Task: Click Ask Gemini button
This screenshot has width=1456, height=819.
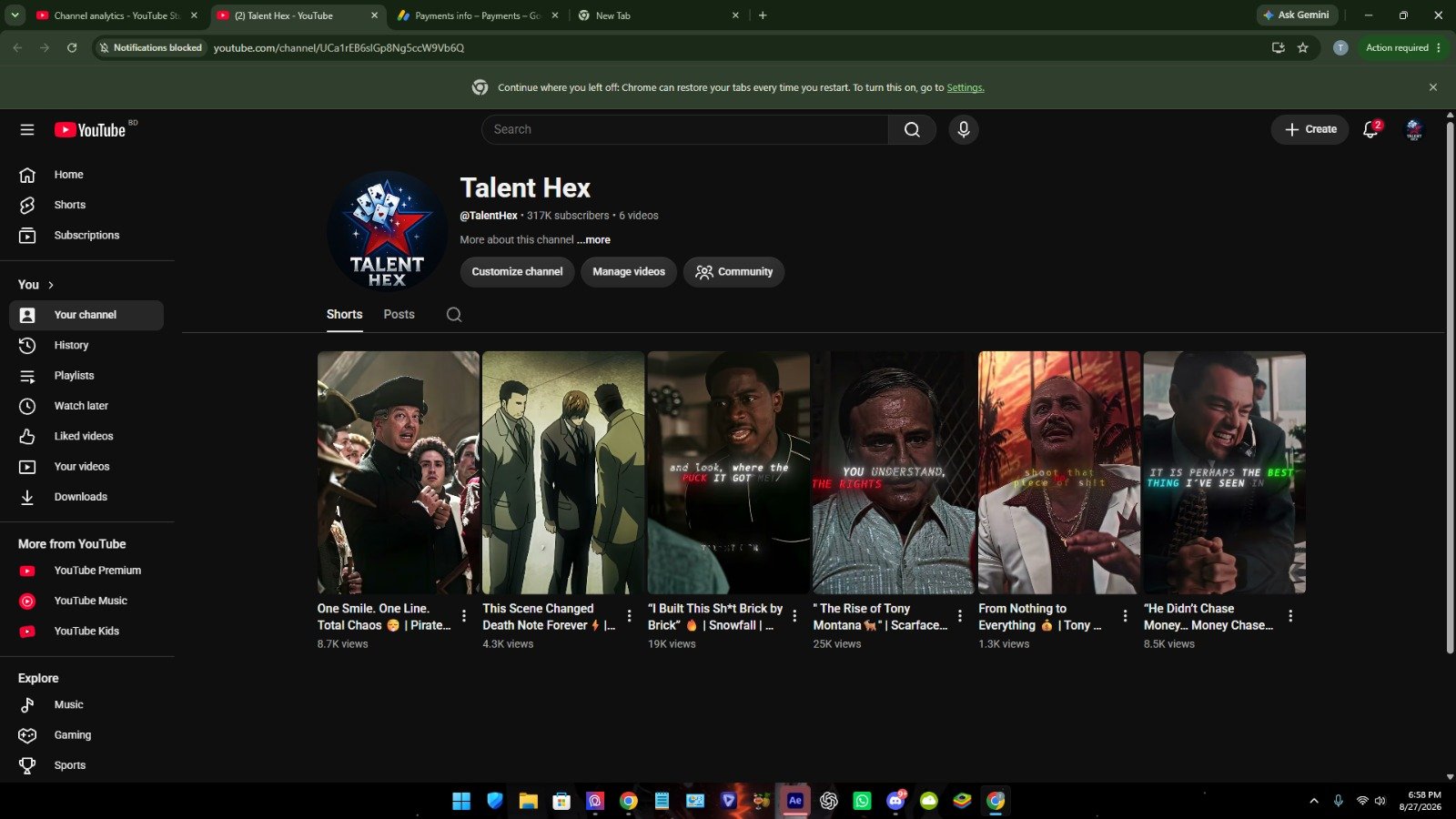Action: 1297,15
